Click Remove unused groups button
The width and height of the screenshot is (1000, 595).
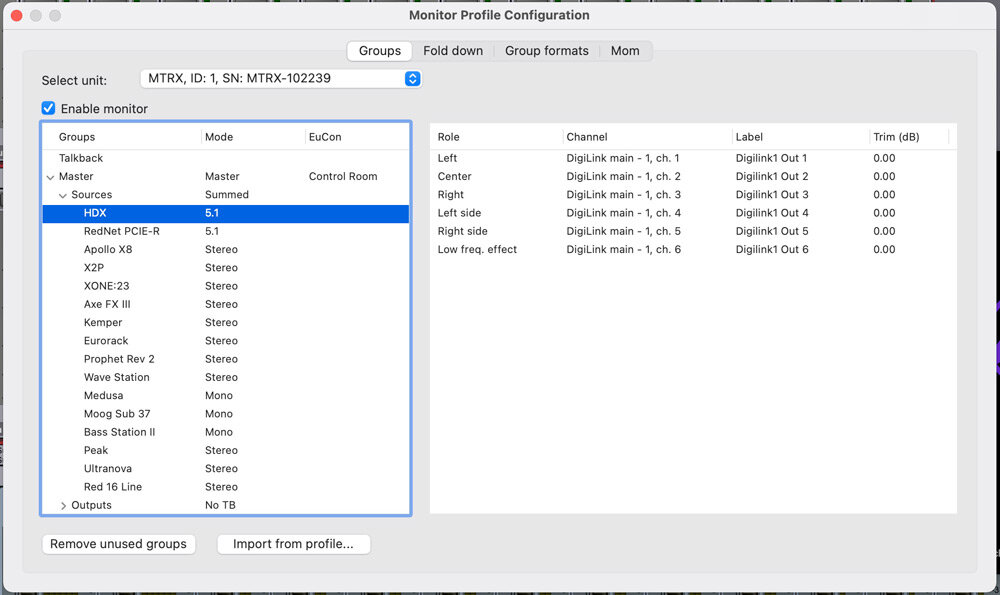click(119, 544)
